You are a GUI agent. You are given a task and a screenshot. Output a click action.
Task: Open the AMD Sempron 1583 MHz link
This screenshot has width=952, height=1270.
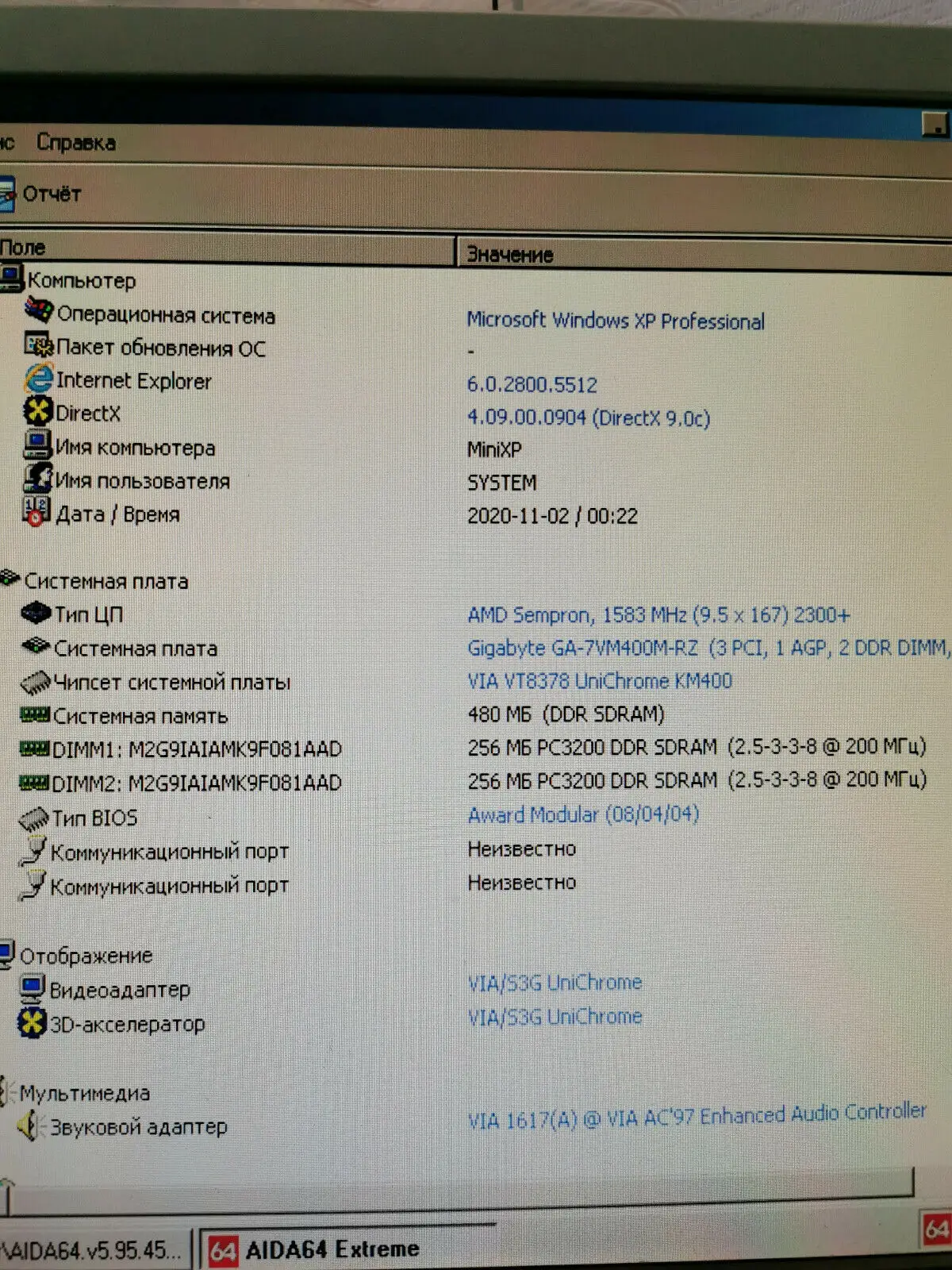(x=658, y=615)
